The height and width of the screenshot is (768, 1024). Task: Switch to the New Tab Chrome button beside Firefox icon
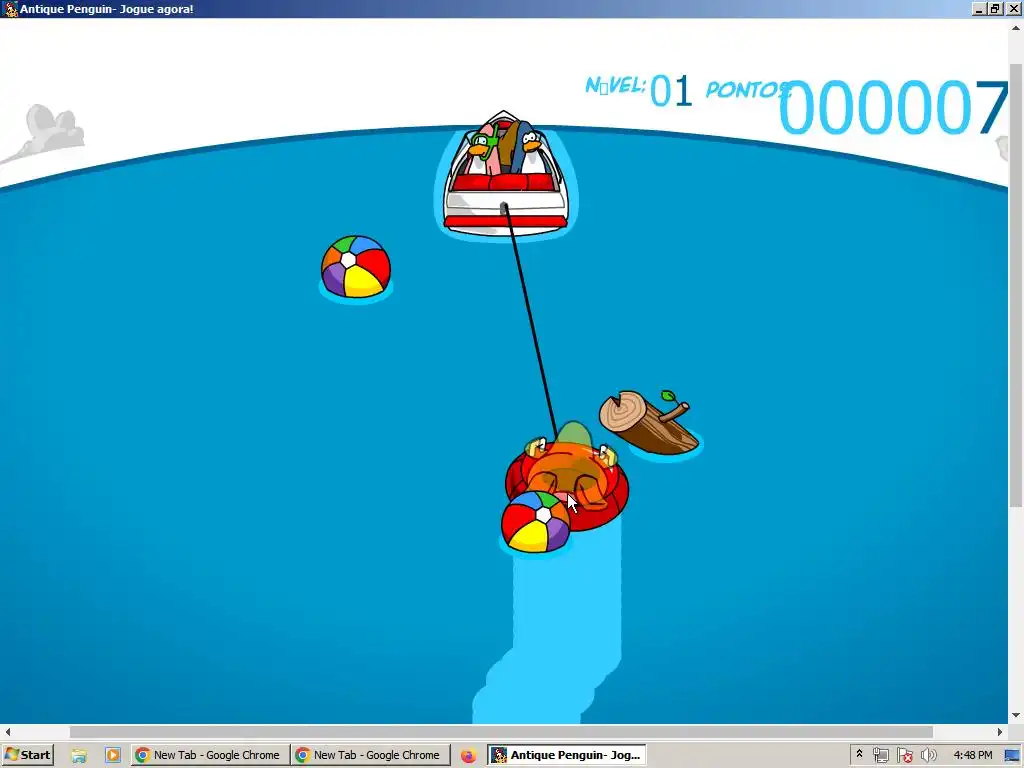370,755
